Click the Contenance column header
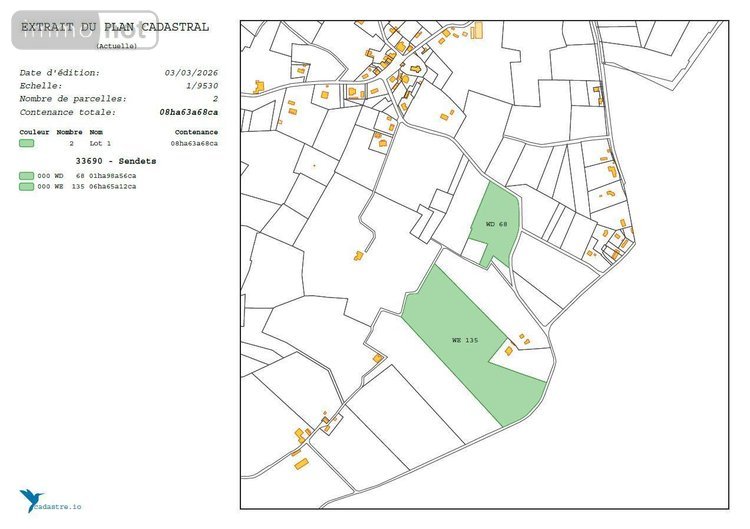The width and height of the screenshot is (750, 529). pyautogui.click(x=196, y=132)
